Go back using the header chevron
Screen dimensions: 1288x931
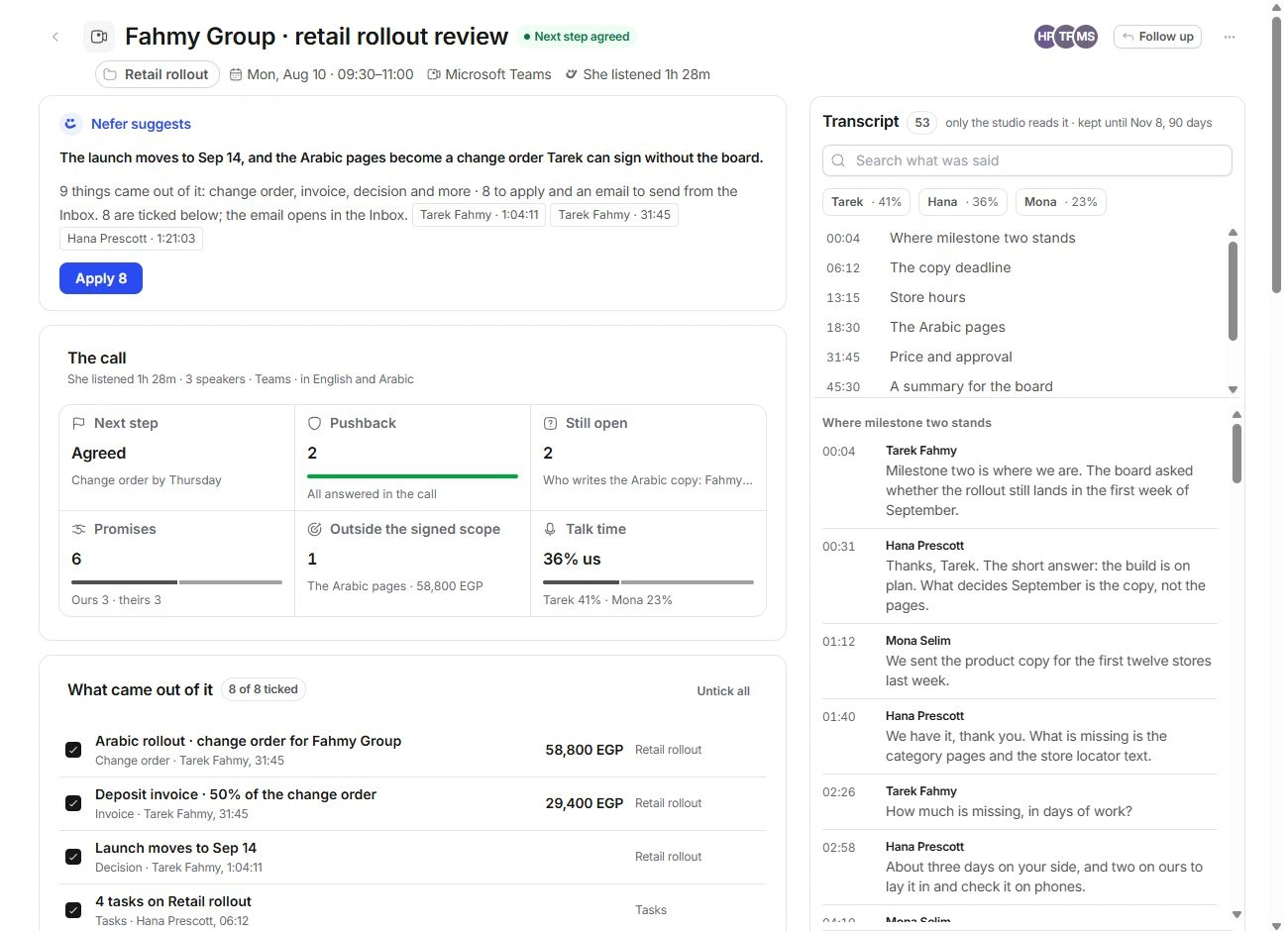click(55, 37)
